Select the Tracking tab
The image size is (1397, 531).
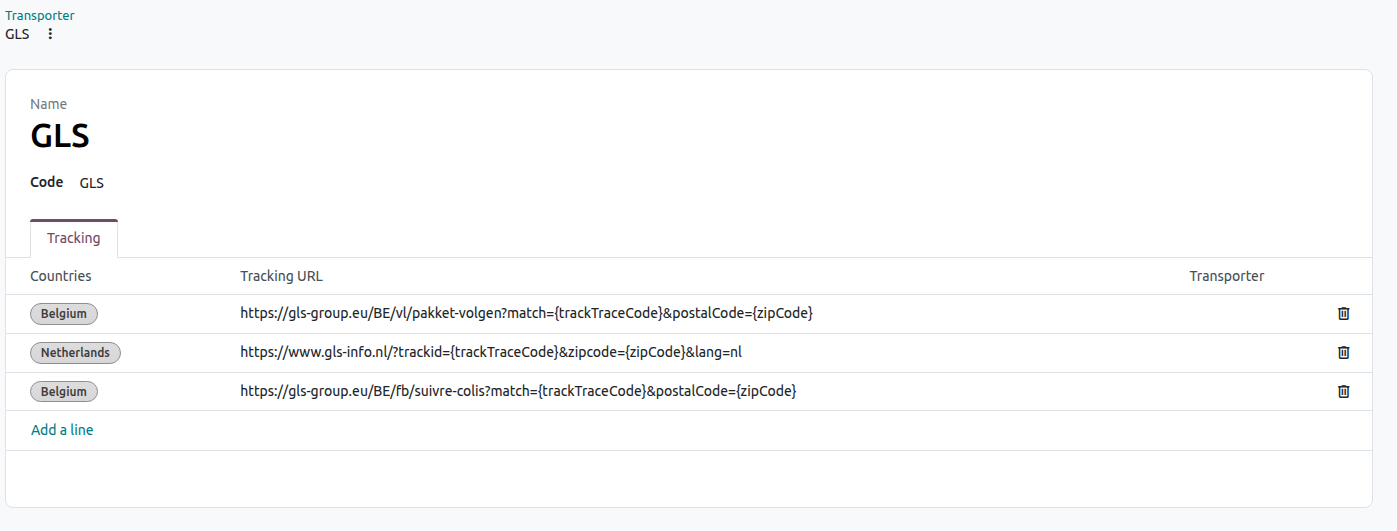click(x=74, y=238)
